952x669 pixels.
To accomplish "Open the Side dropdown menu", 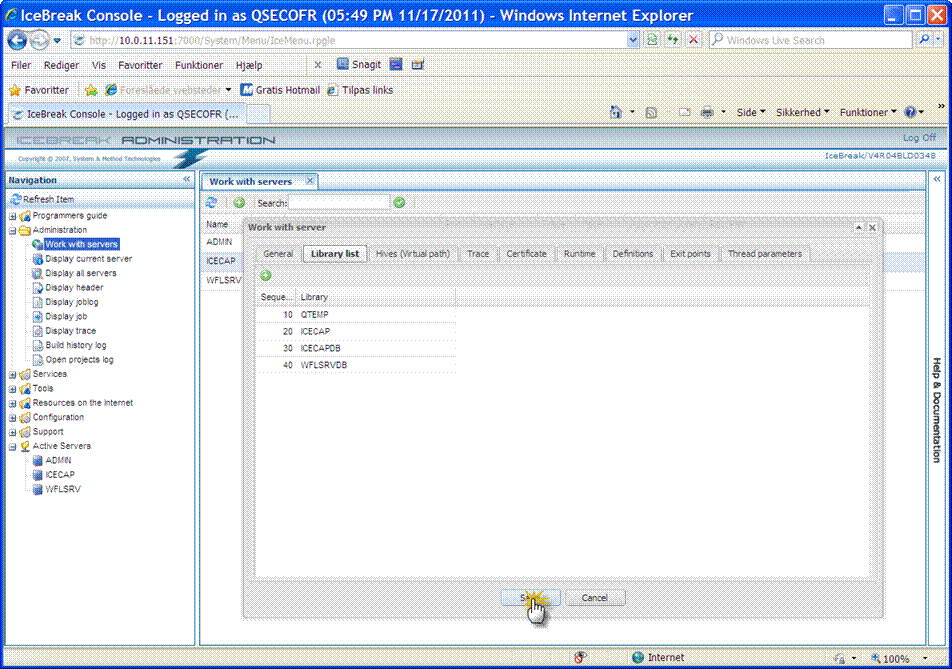I will (x=750, y=112).
